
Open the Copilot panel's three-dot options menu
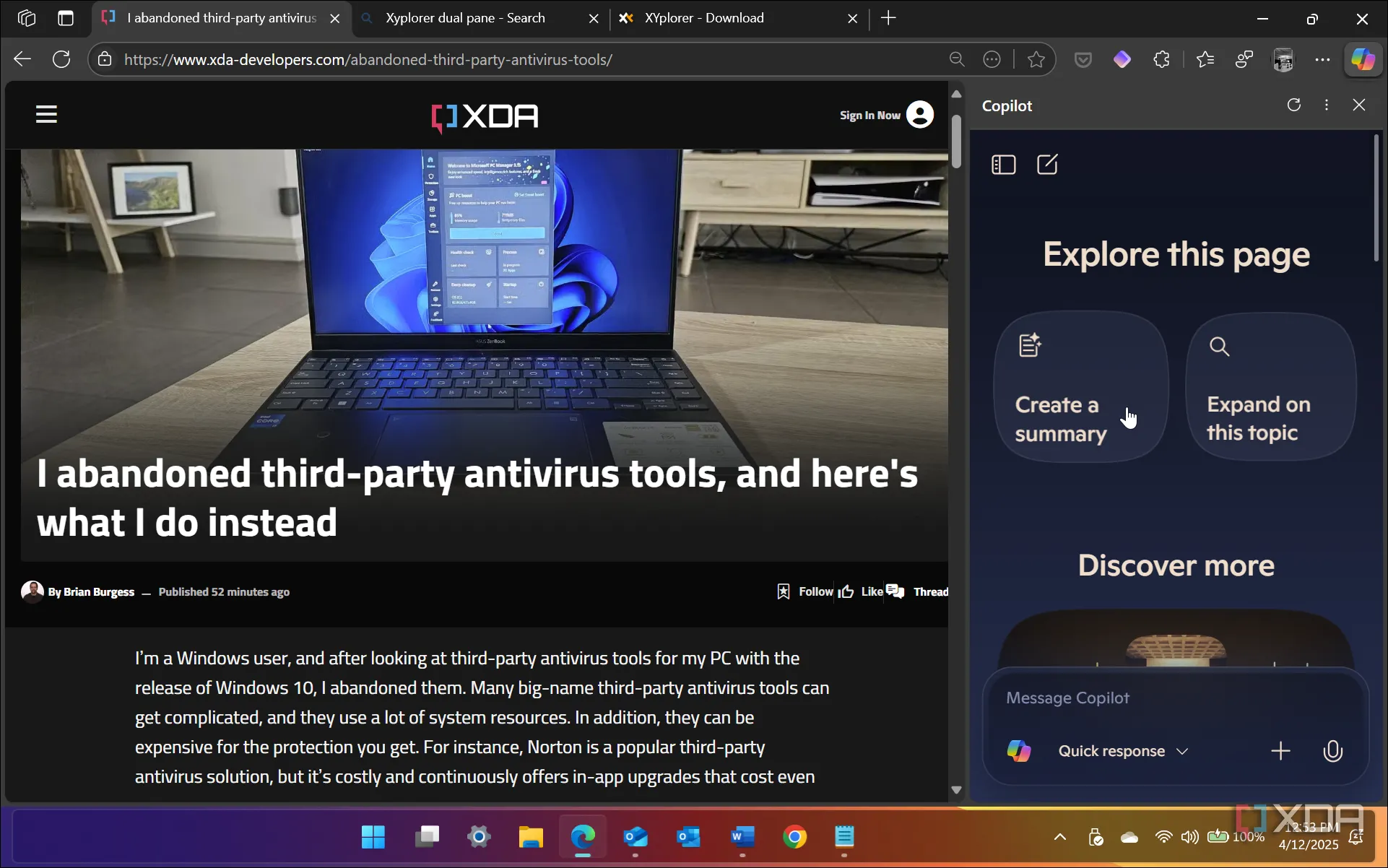tap(1326, 105)
